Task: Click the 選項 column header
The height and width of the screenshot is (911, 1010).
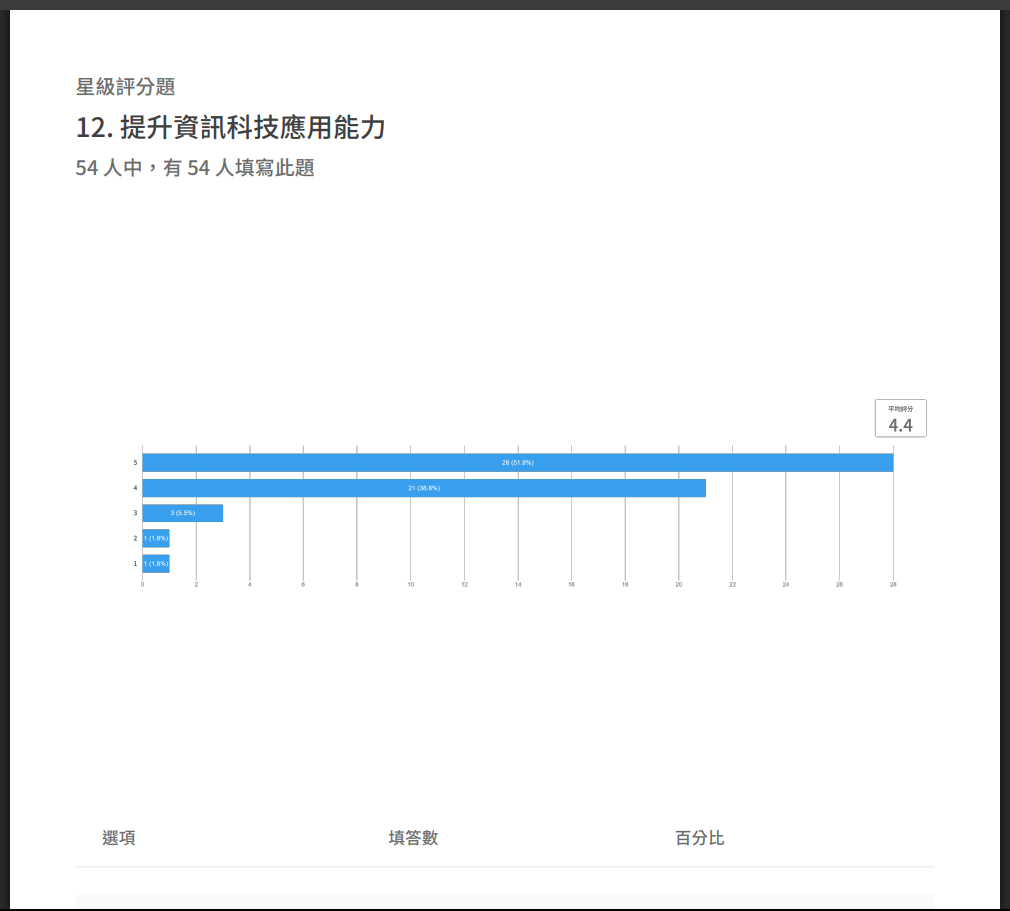Action: point(119,838)
